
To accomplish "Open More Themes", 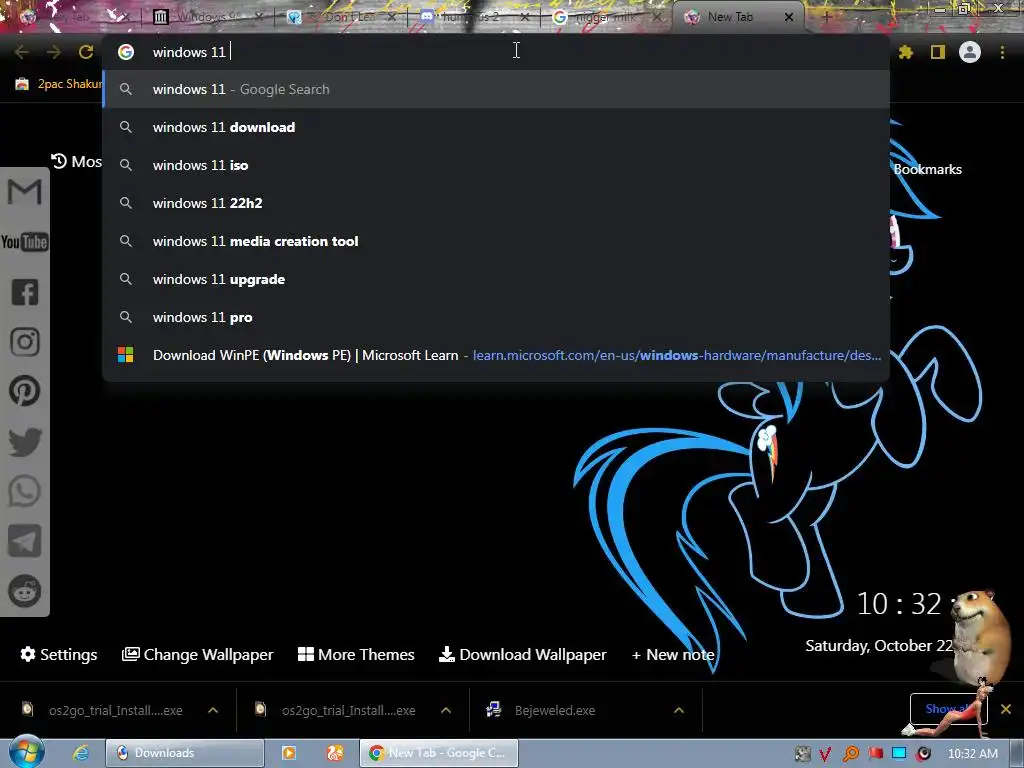I will [x=357, y=654].
